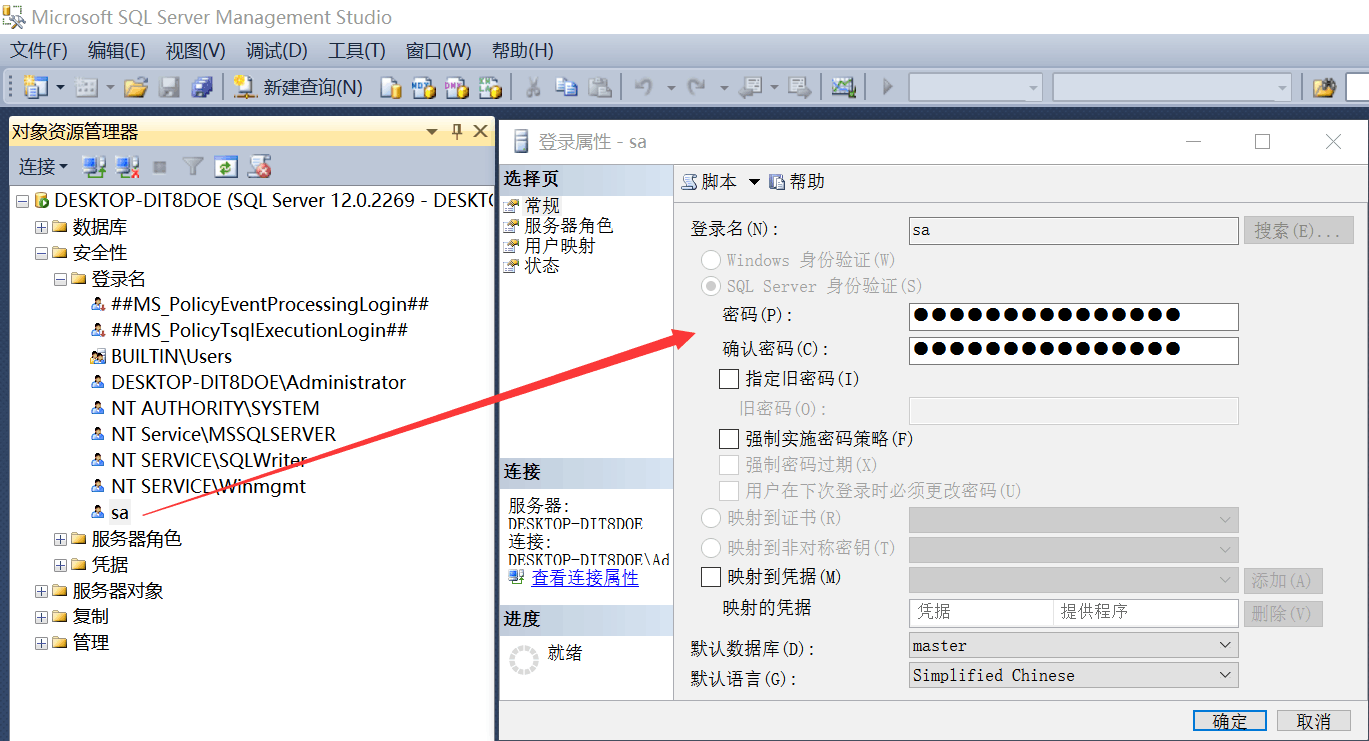
Task: Select 服务器角色 page in dialog
Action: pyautogui.click(x=568, y=226)
